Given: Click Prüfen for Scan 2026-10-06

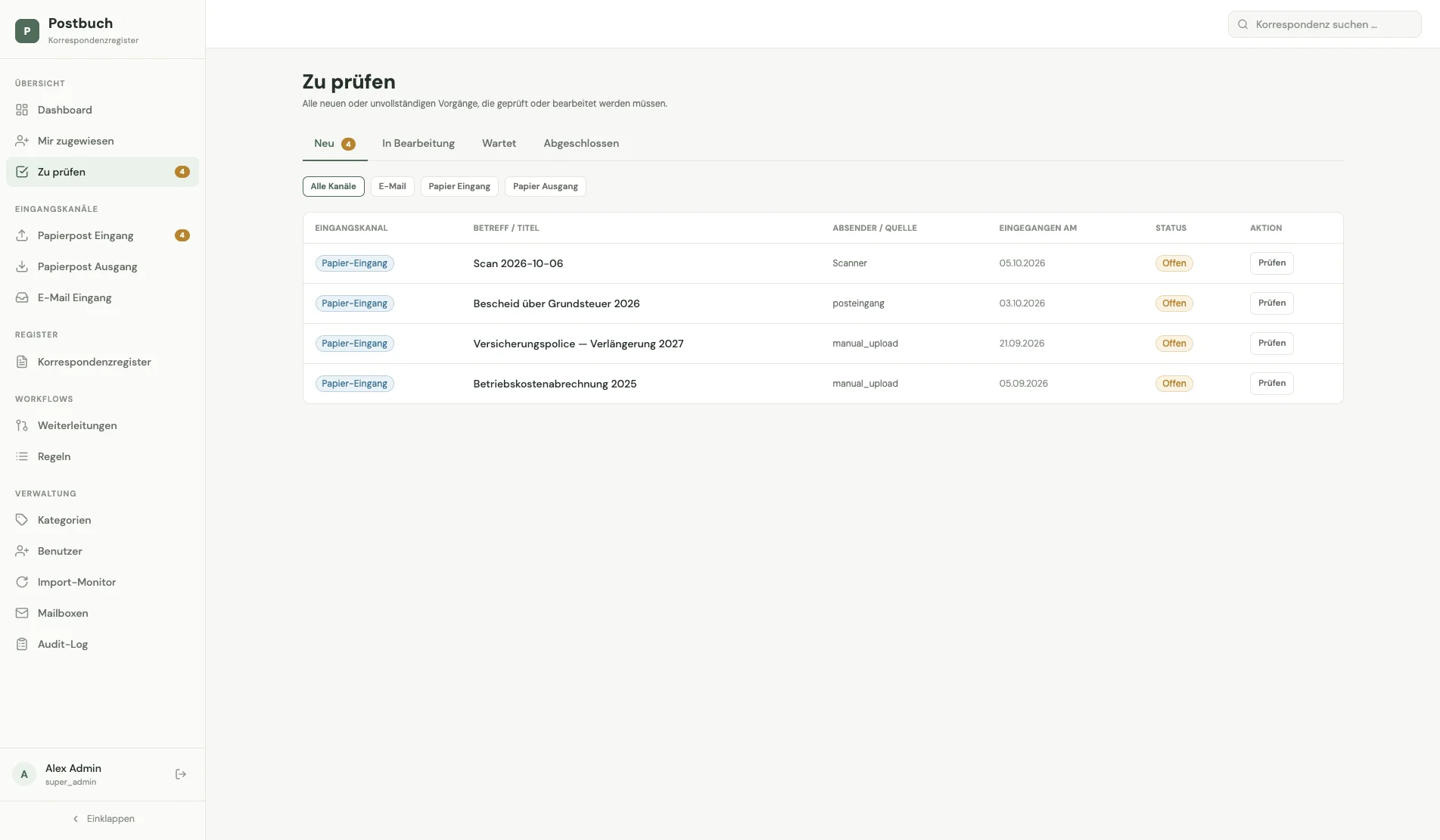Looking at the screenshot, I should tap(1271, 263).
